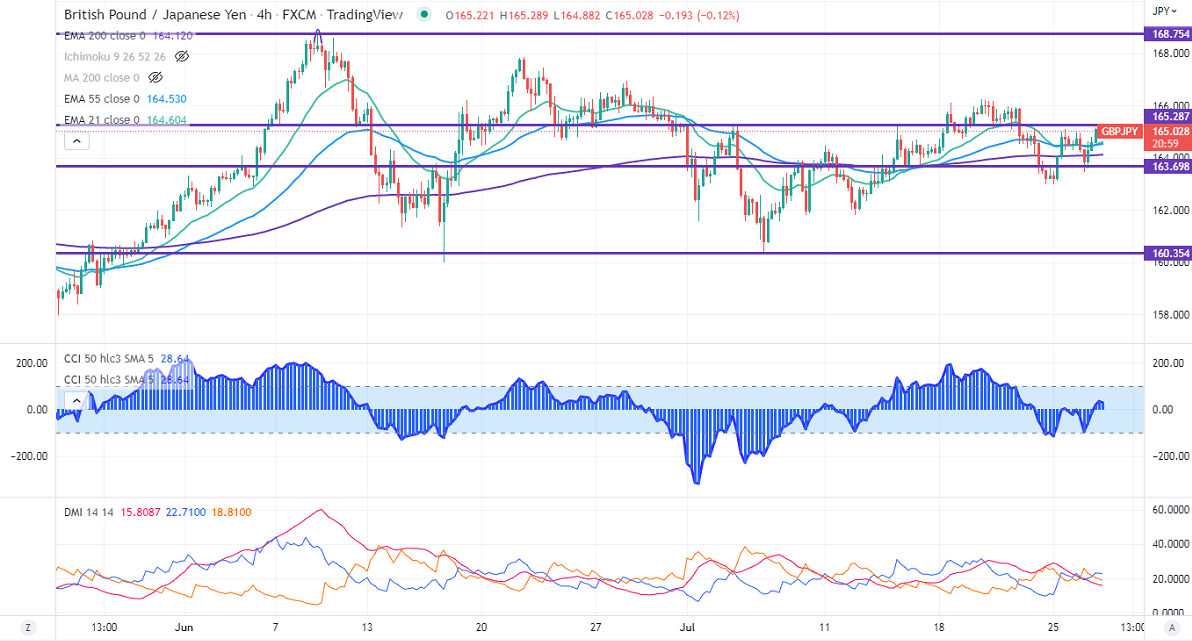Collapse indicator legend below EMA 21
Screen dimensions: 1192x641
click(x=77, y=141)
